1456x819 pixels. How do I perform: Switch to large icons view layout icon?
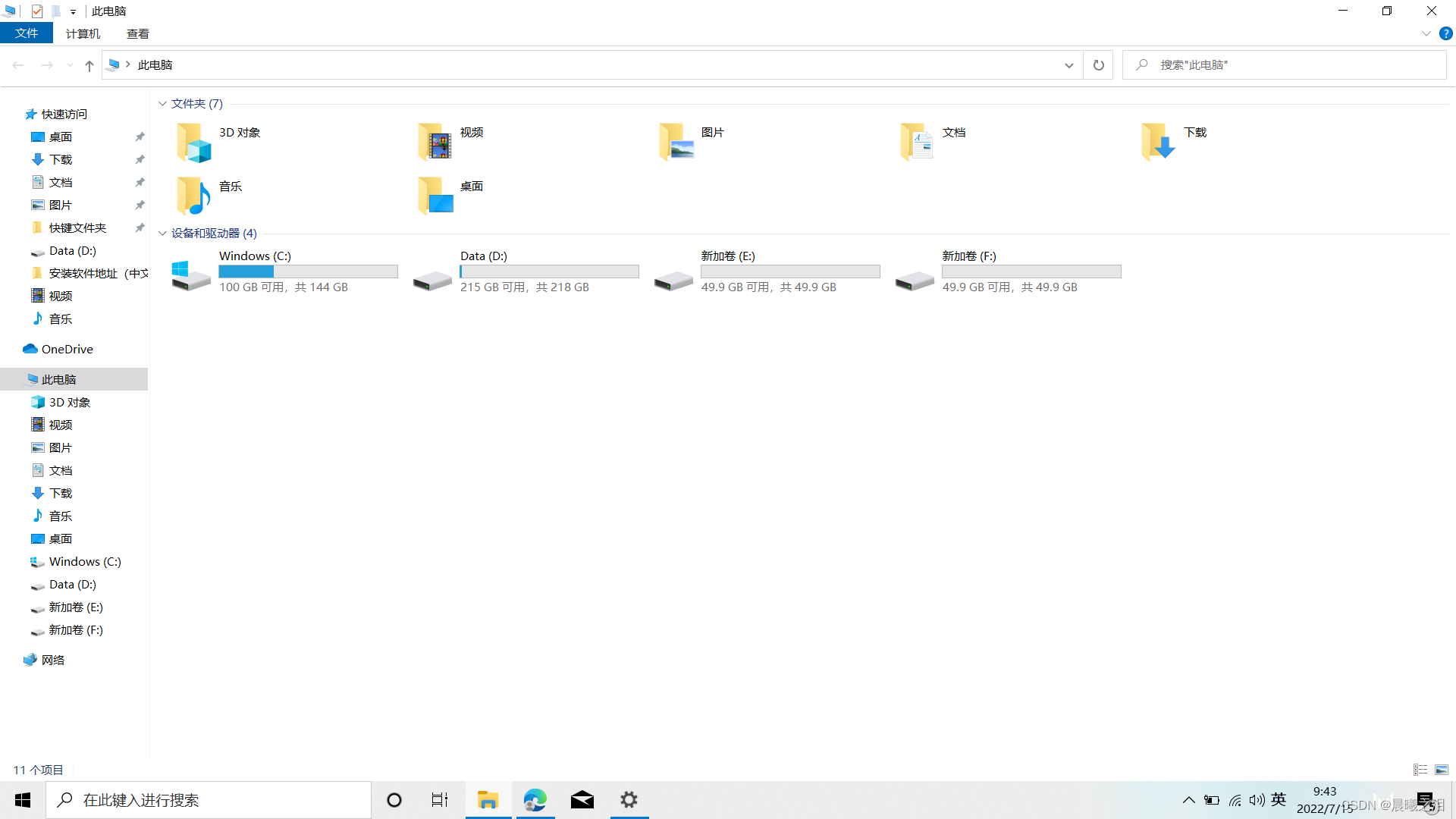[x=1442, y=770]
